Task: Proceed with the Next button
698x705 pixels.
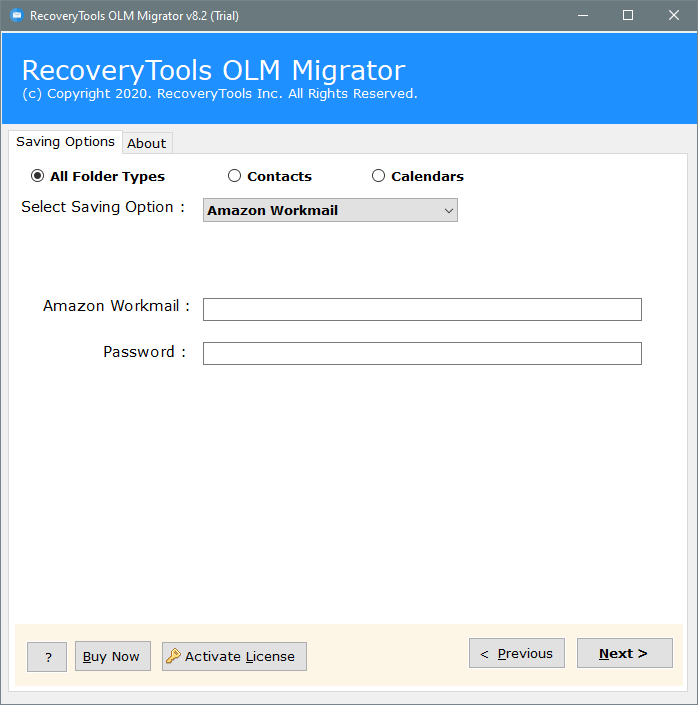Action: 625,653
